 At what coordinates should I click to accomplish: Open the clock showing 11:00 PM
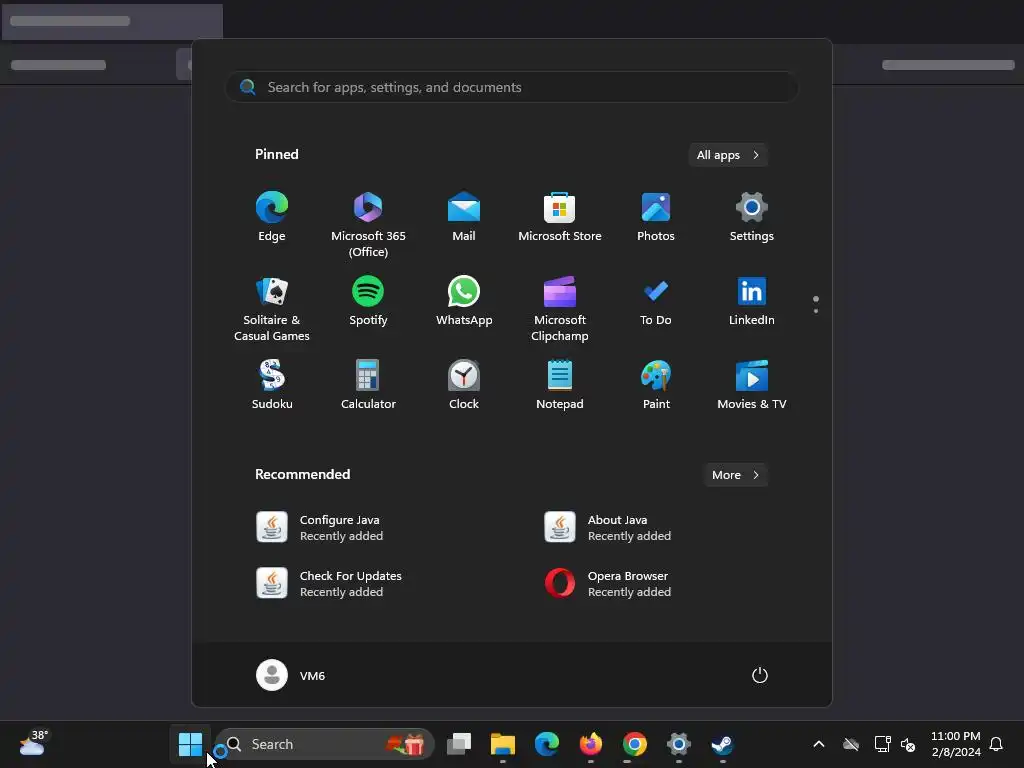click(x=955, y=744)
